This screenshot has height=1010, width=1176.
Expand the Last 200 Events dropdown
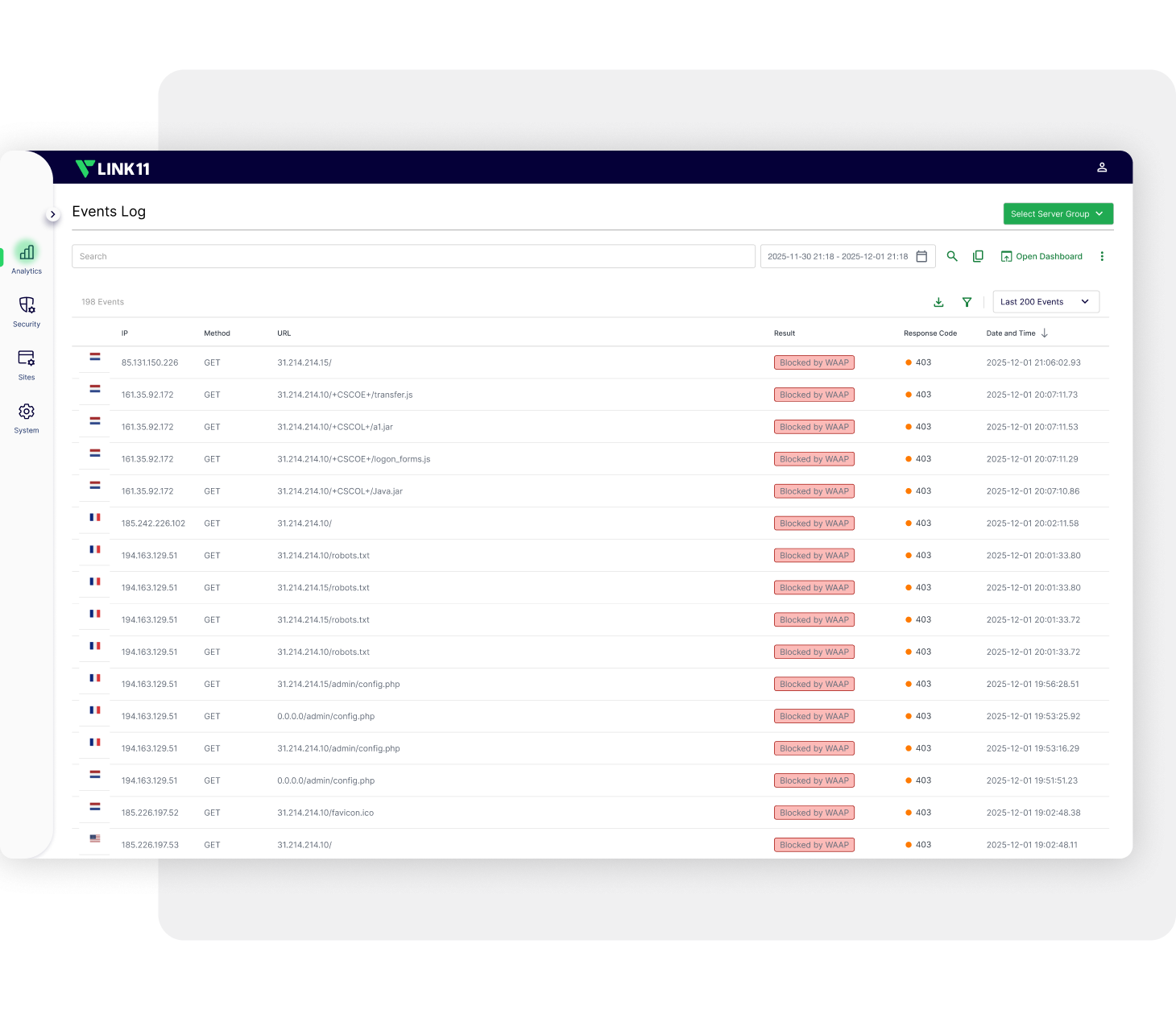point(1046,302)
